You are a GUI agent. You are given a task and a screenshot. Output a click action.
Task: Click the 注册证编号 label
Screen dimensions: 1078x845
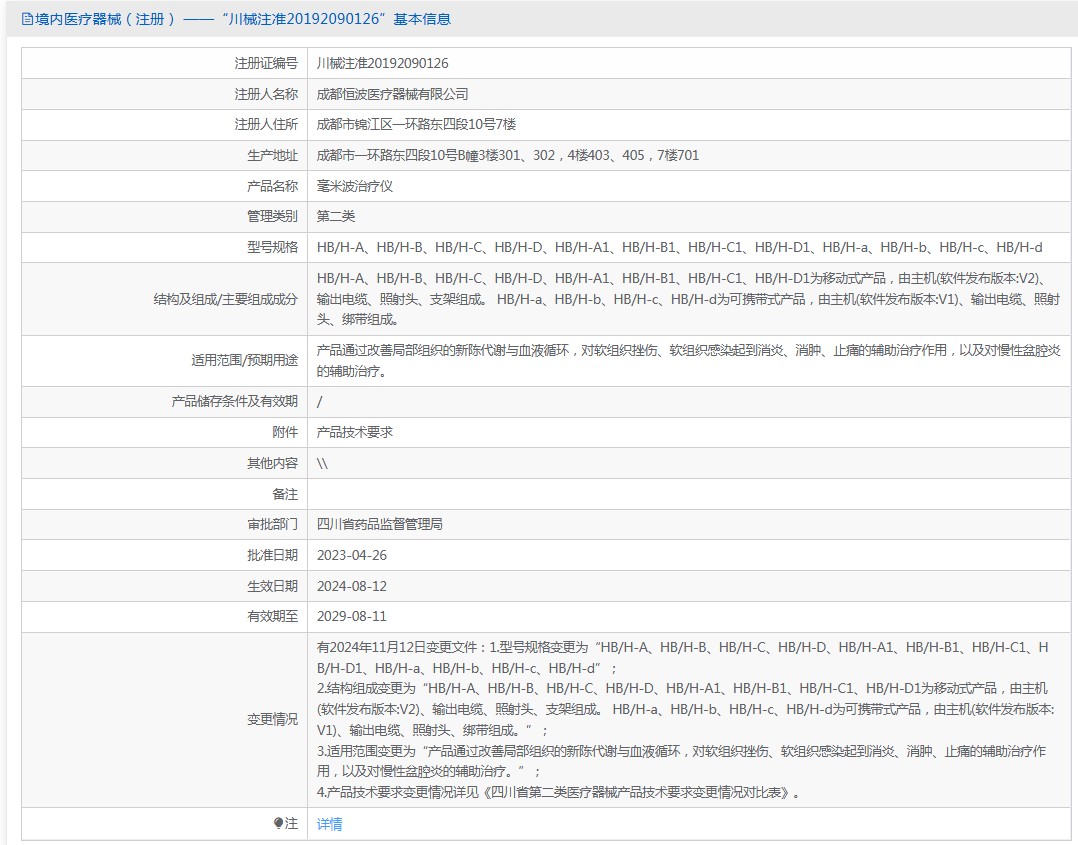[266, 63]
